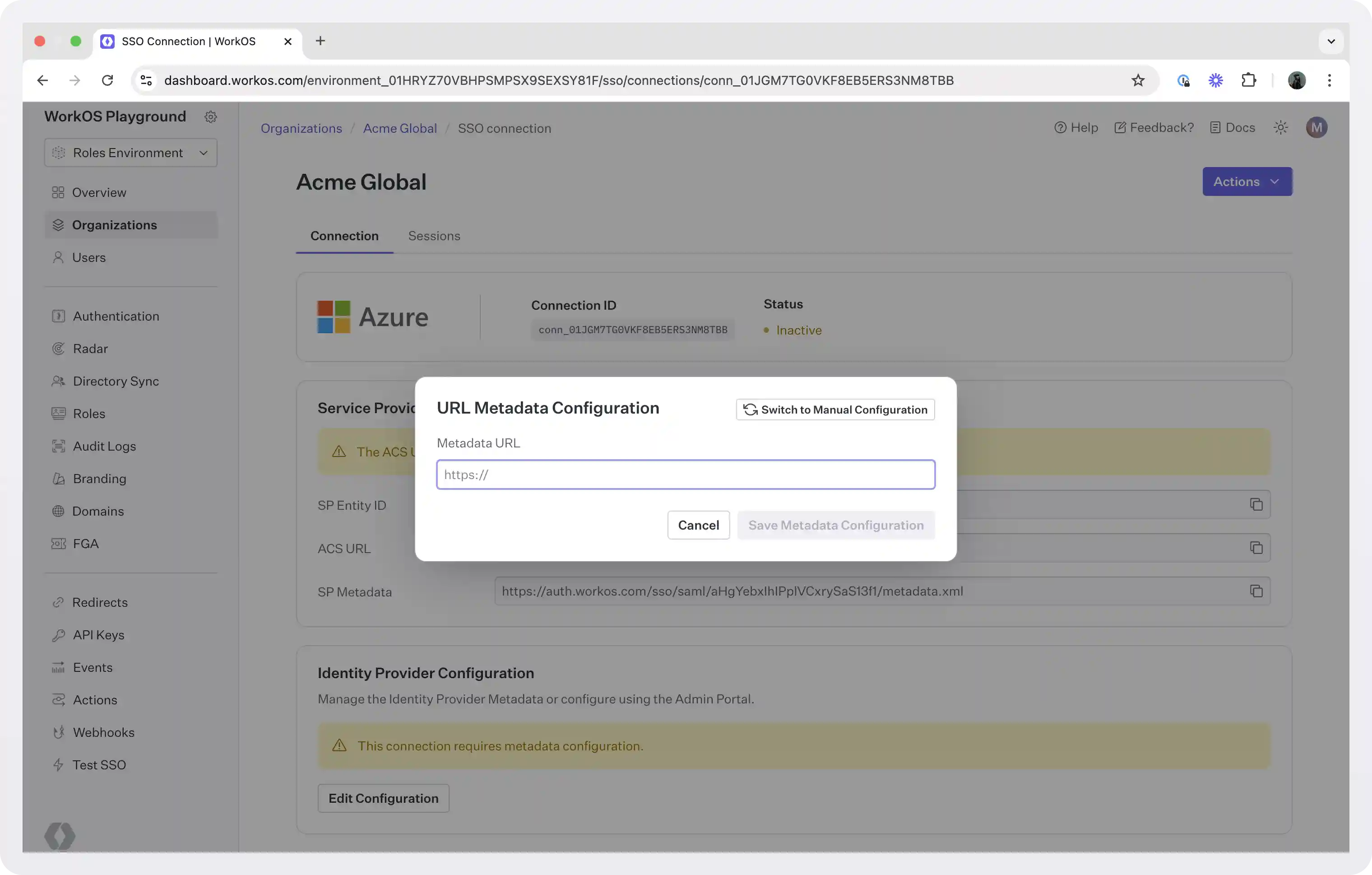Click the SP Metadata URL field

click(x=882, y=591)
